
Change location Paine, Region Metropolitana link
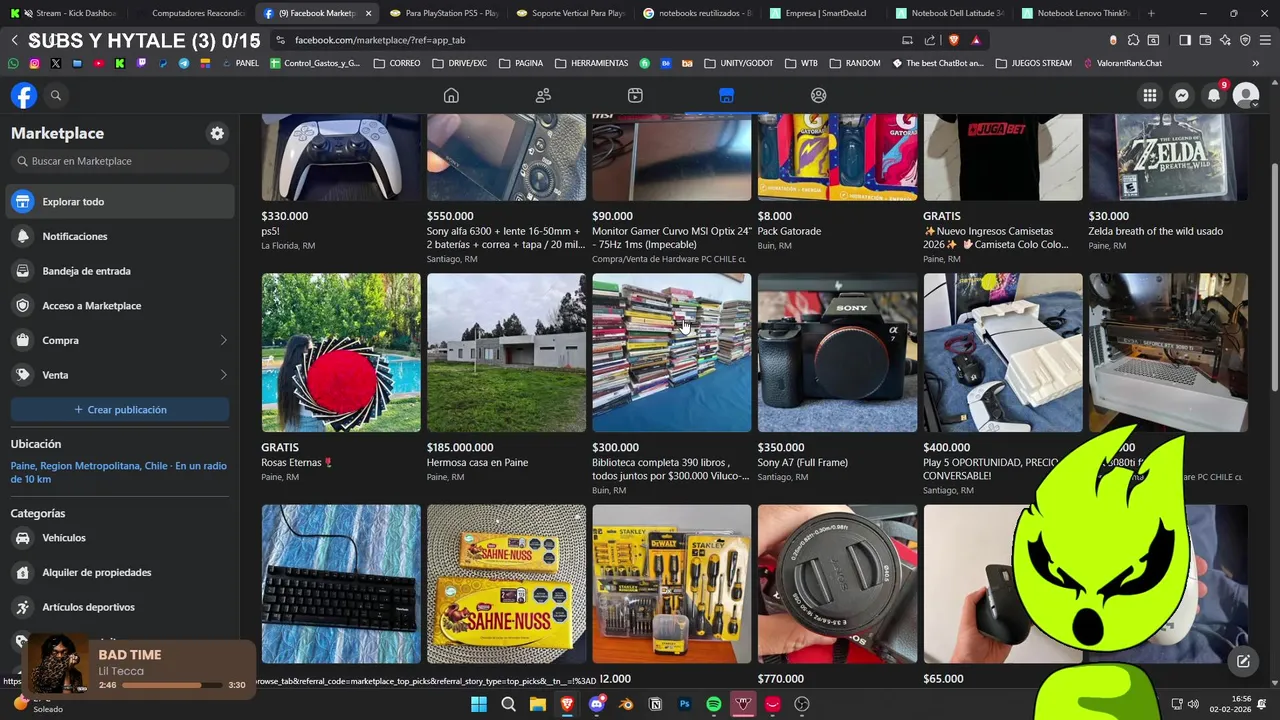118,472
